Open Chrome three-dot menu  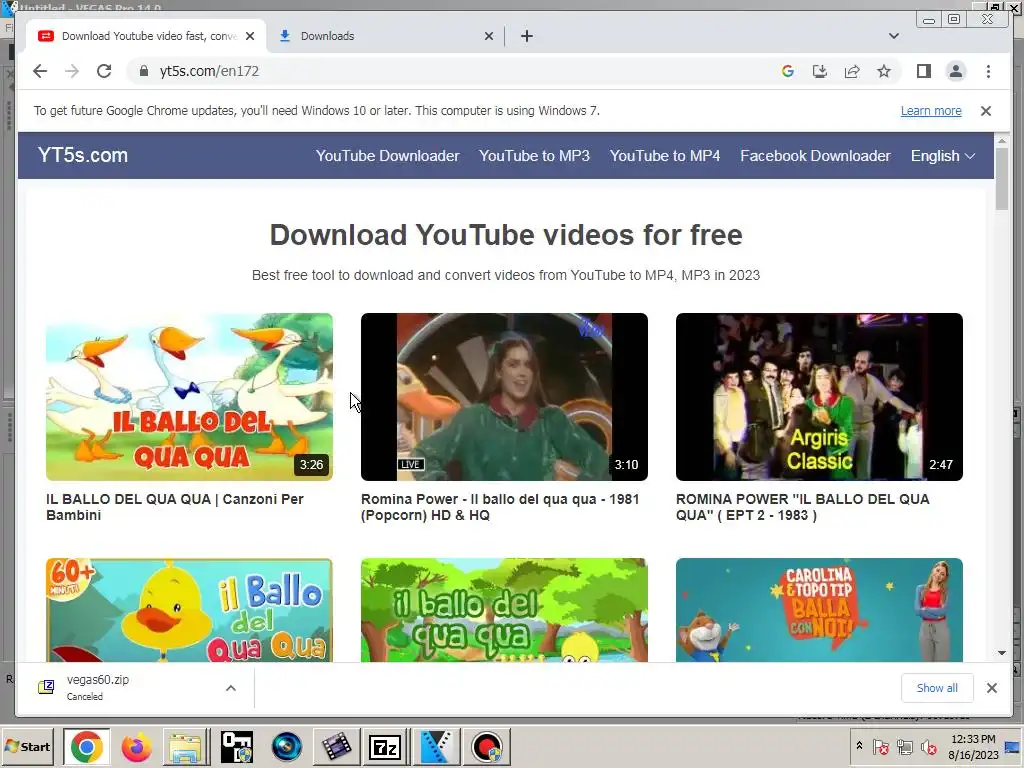pyautogui.click(x=988, y=71)
